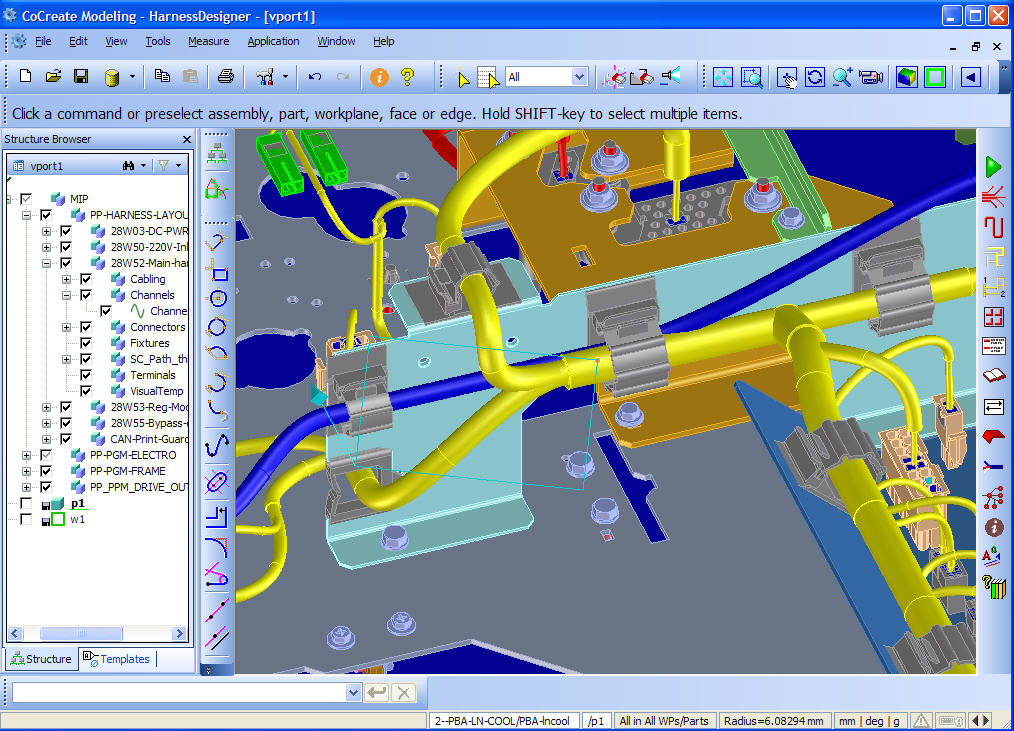Click the Save (floppy disk) toolbar icon
Image resolution: width=1014 pixels, height=731 pixels.
point(81,77)
